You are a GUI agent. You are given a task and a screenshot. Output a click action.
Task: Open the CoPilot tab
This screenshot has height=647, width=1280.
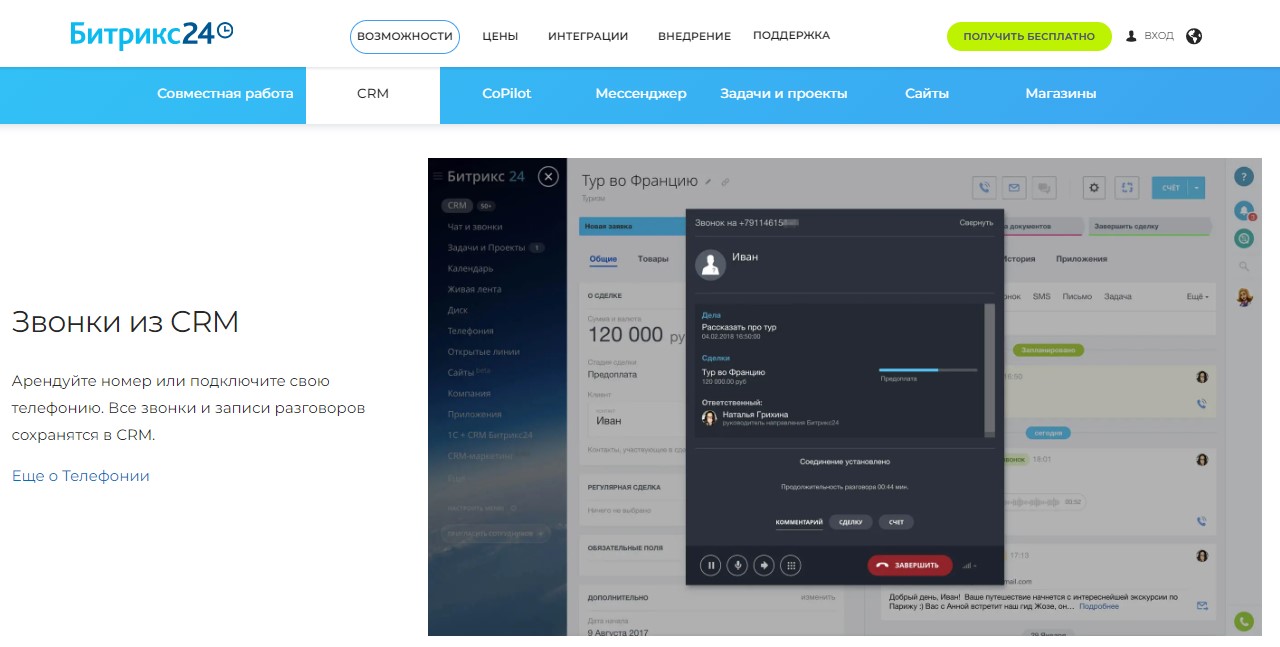[506, 94]
